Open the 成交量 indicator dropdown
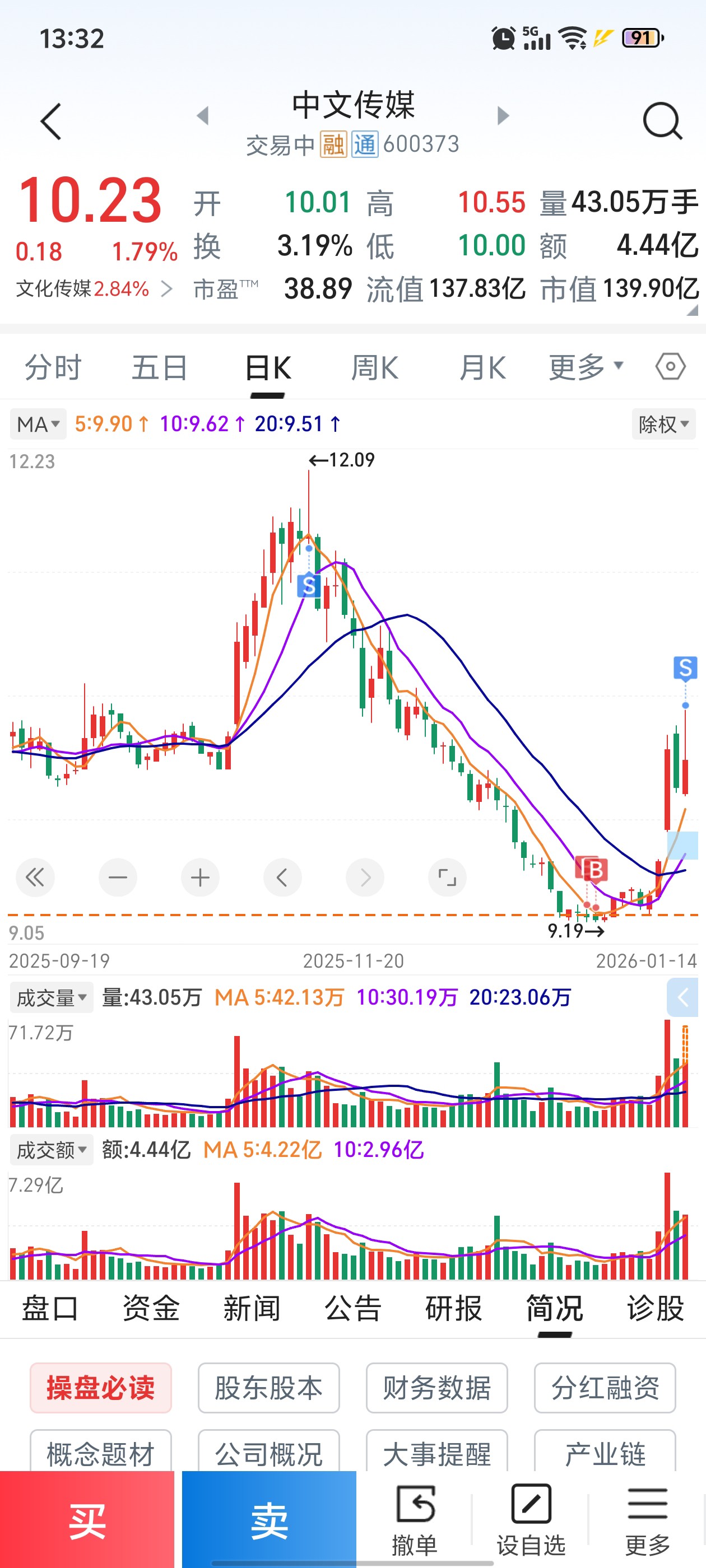706x1568 pixels. point(52,997)
